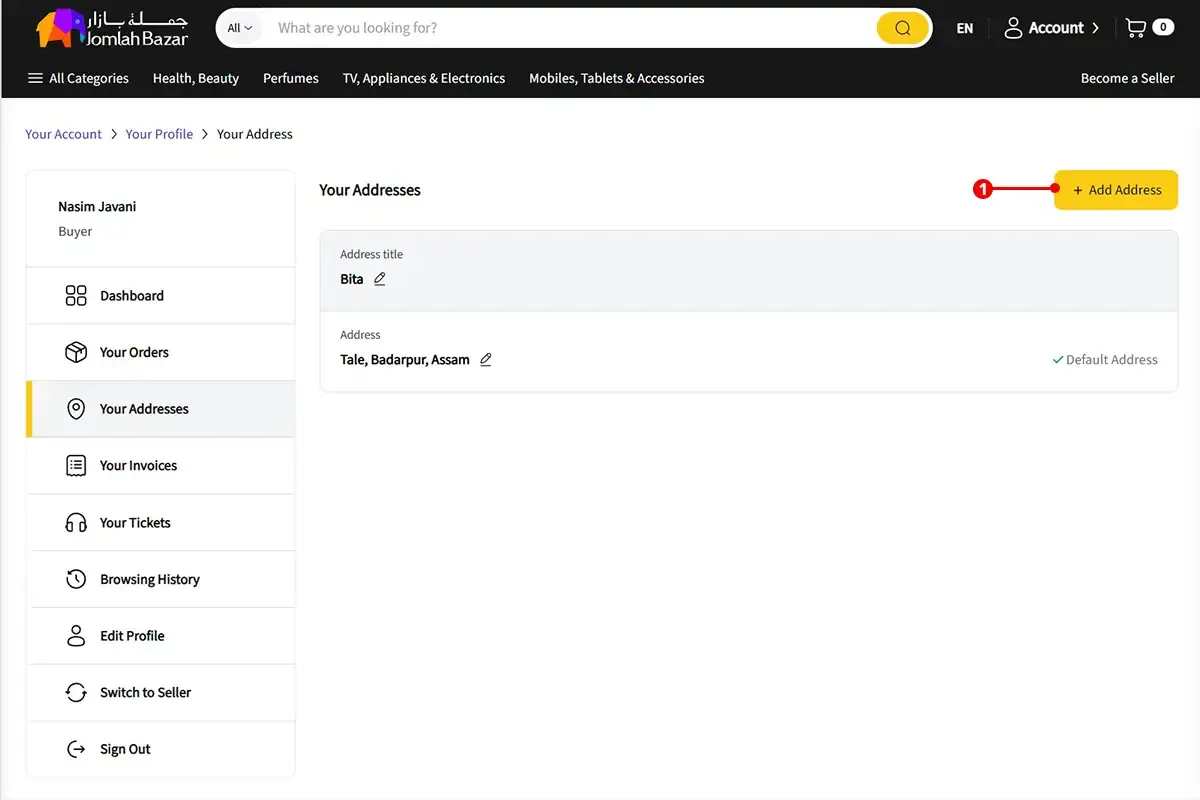Expand the Account menu
The height and width of the screenshot is (800, 1200).
click(x=1051, y=28)
